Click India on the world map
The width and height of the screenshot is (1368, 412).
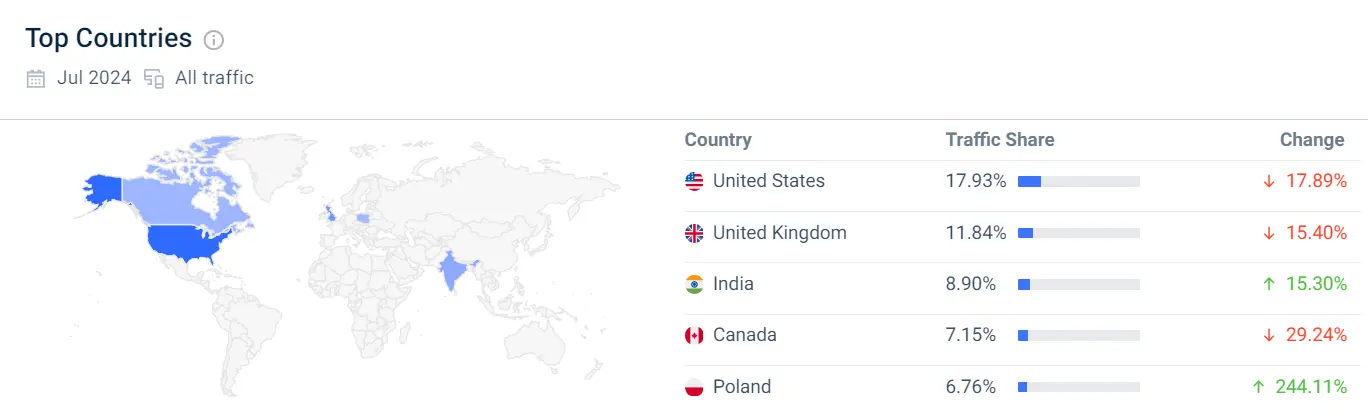(453, 270)
